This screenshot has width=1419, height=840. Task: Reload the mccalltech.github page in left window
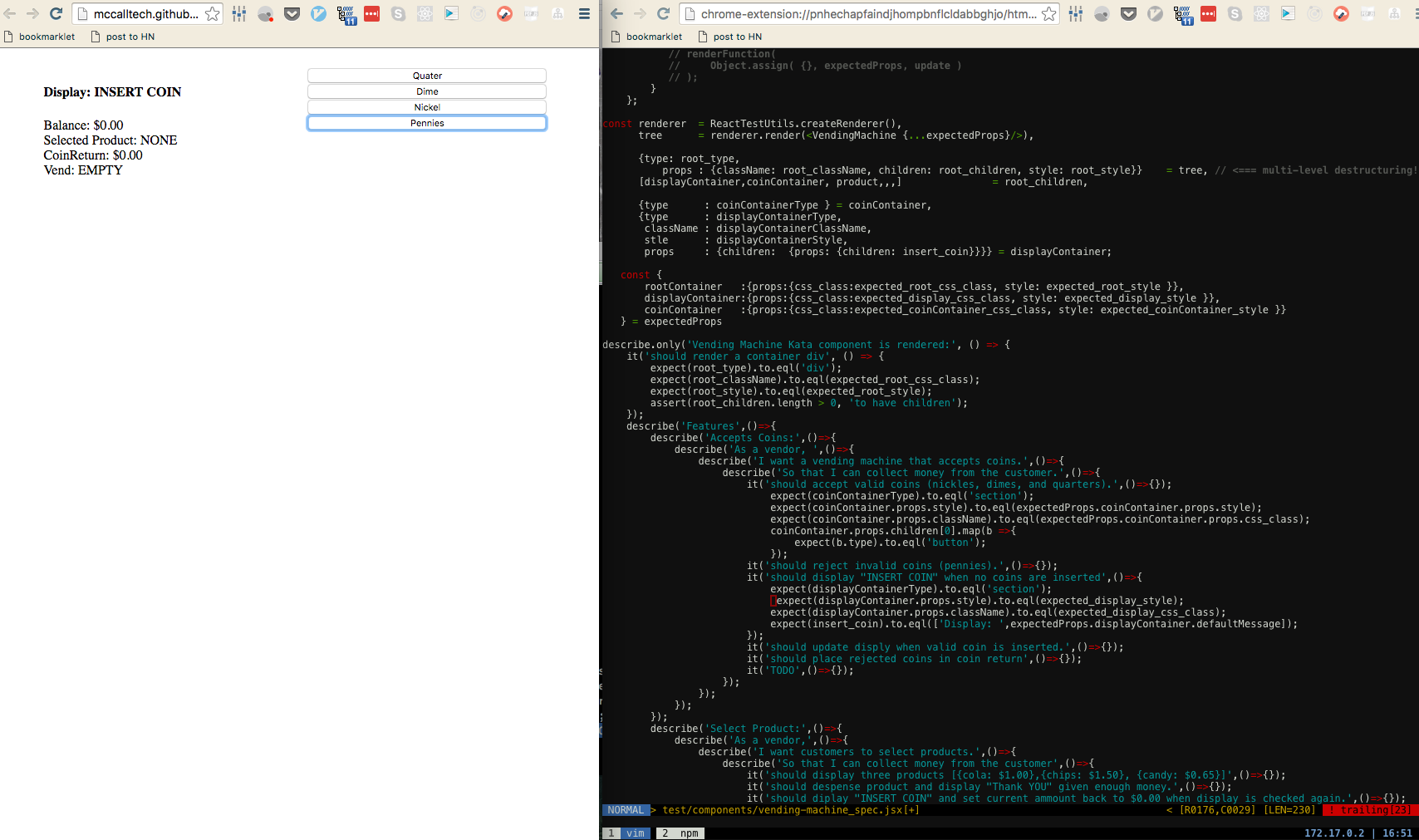pyautogui.click(x=56, y=13)
